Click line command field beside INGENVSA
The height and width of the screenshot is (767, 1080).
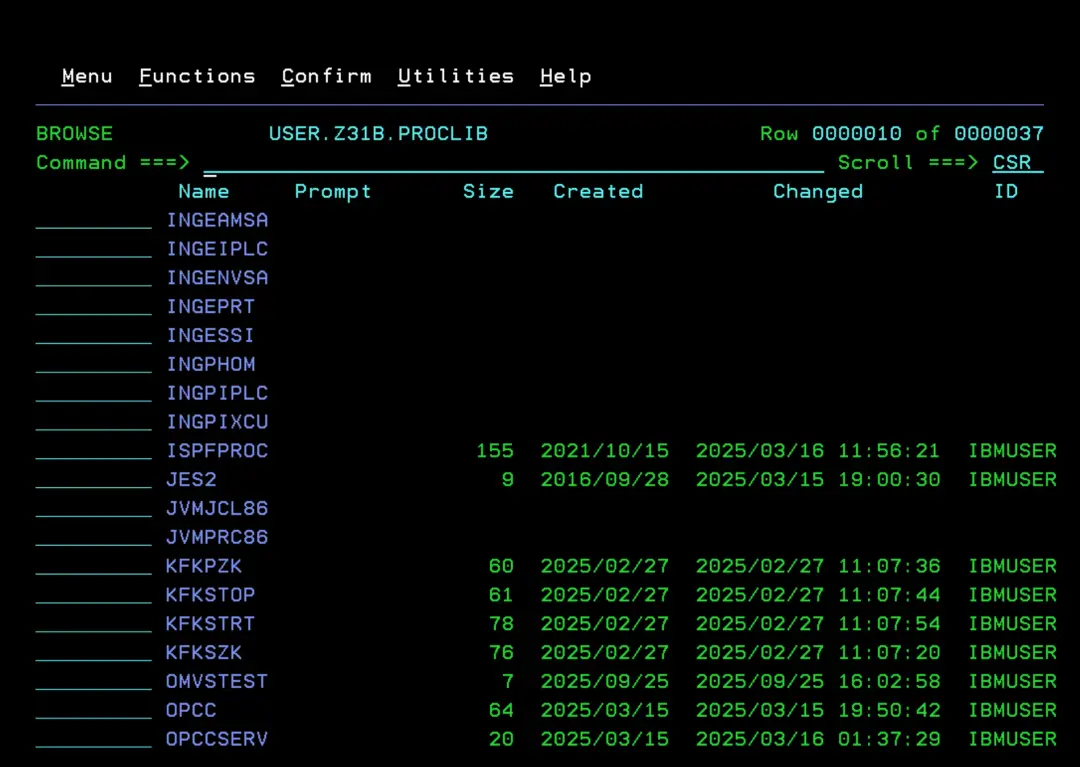tap(94, 278)
